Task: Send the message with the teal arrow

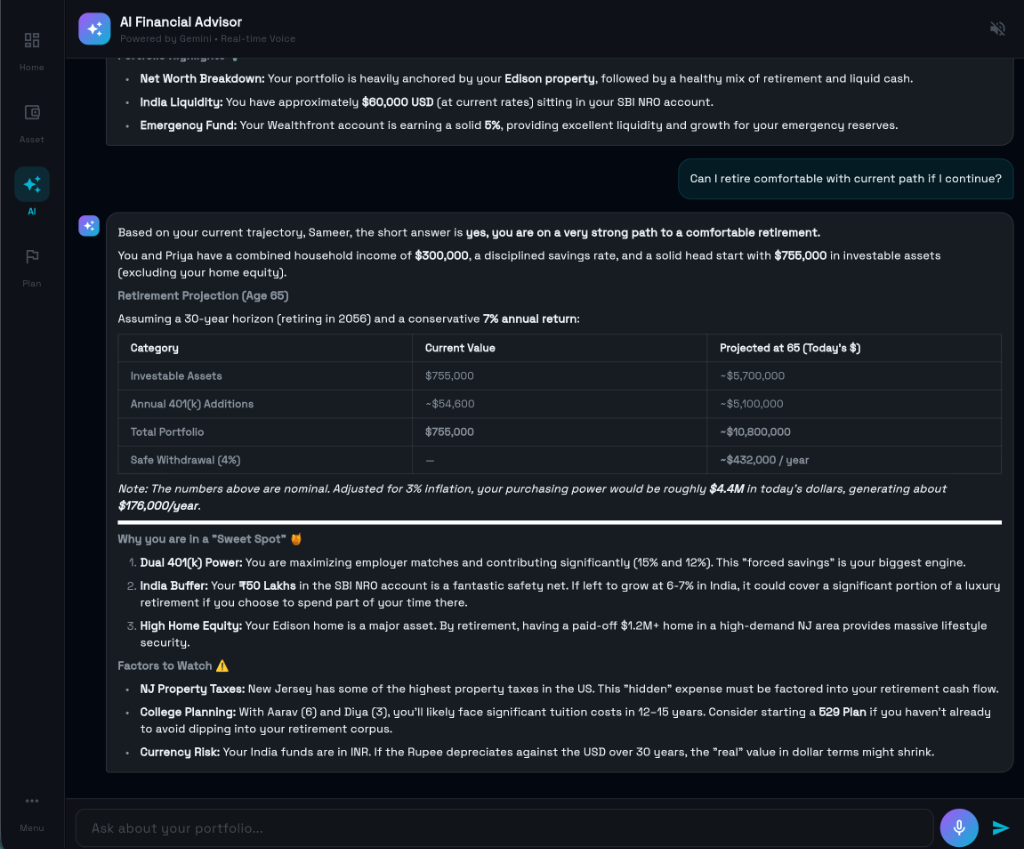Action: tap(1000, 828)
